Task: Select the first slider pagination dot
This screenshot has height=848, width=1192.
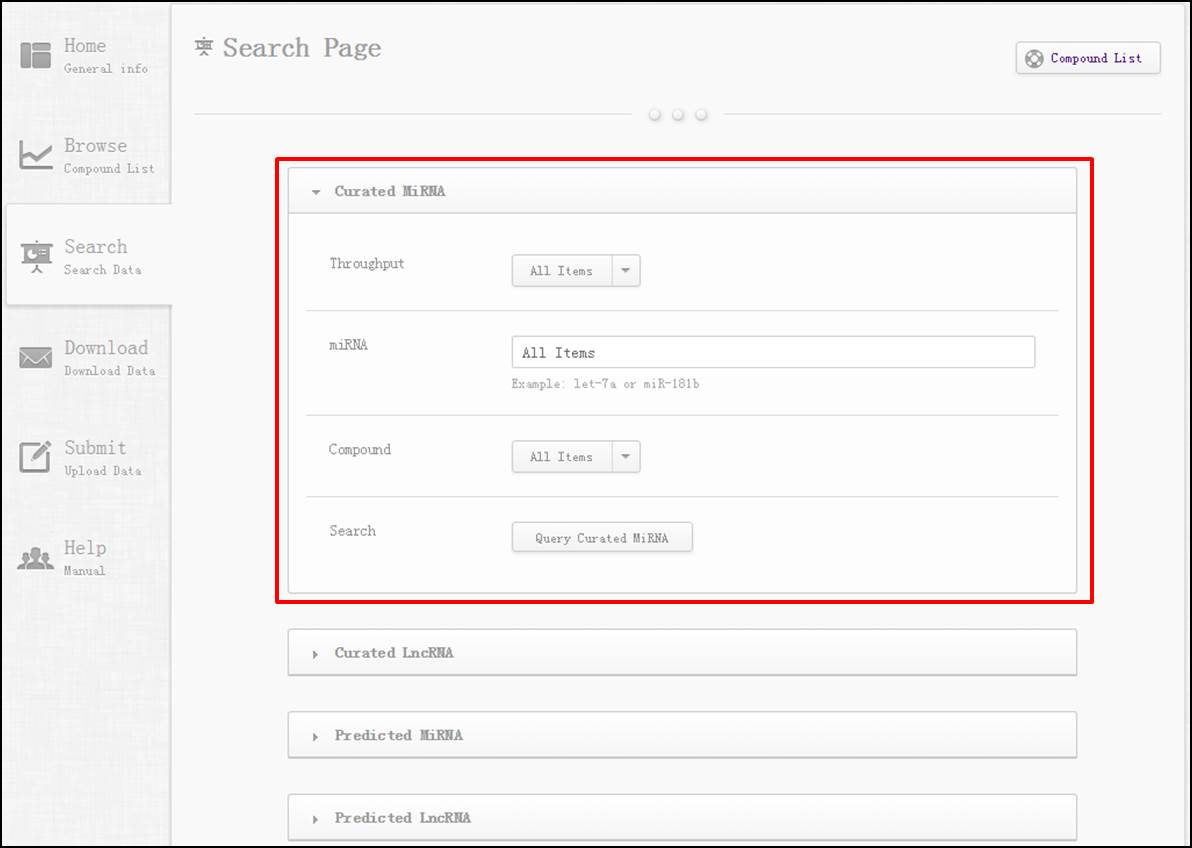Action: 655,115
